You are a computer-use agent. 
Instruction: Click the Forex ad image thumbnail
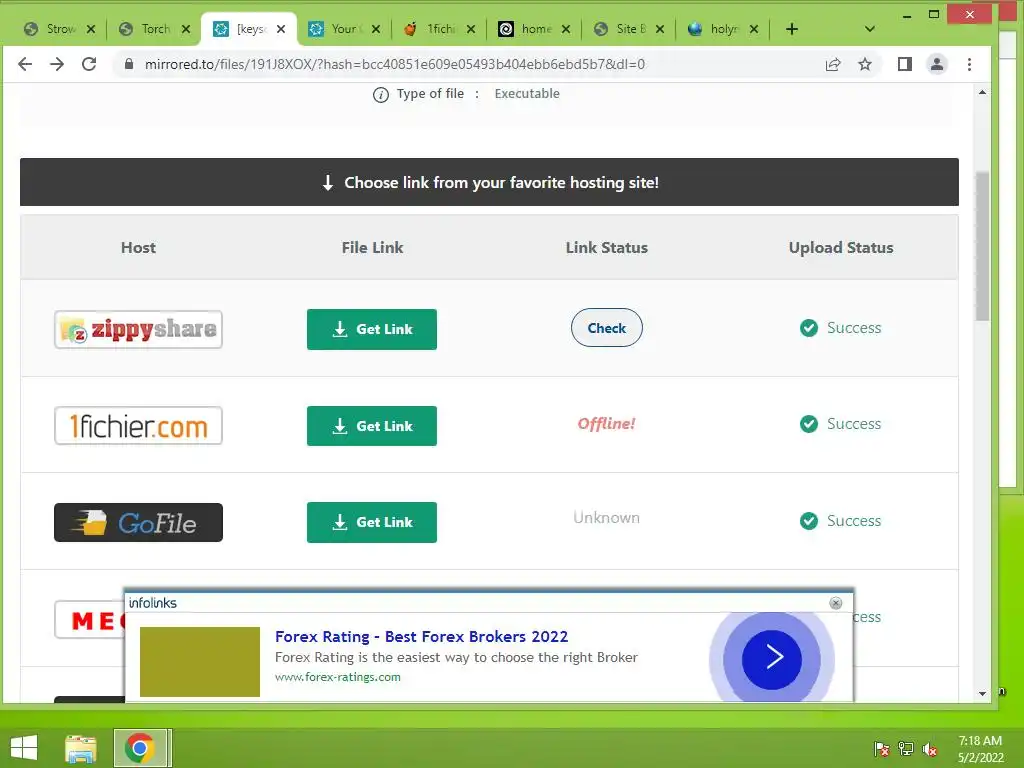pyautogui.click(x=200, y=662)
